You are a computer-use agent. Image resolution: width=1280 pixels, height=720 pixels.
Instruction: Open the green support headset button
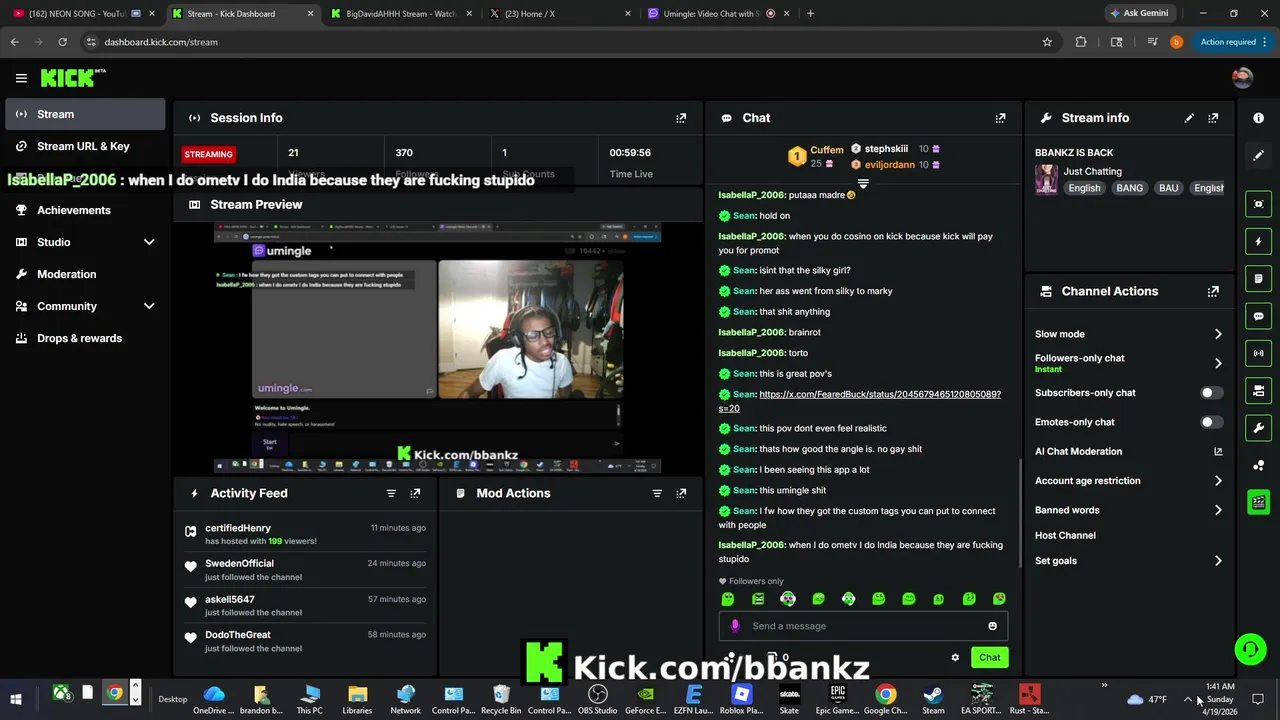pos(1250,650)
